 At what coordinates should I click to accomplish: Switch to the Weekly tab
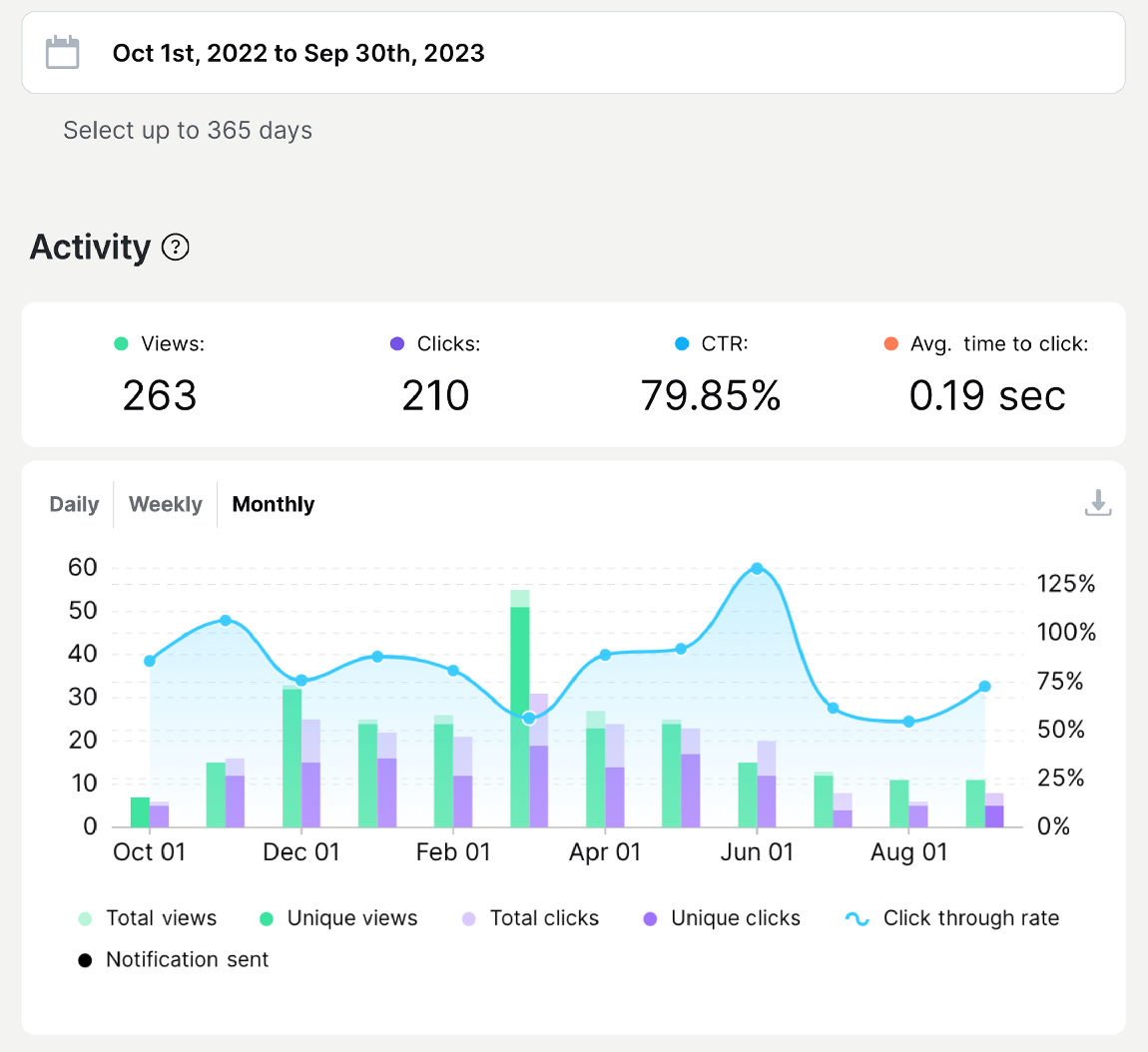166,504
